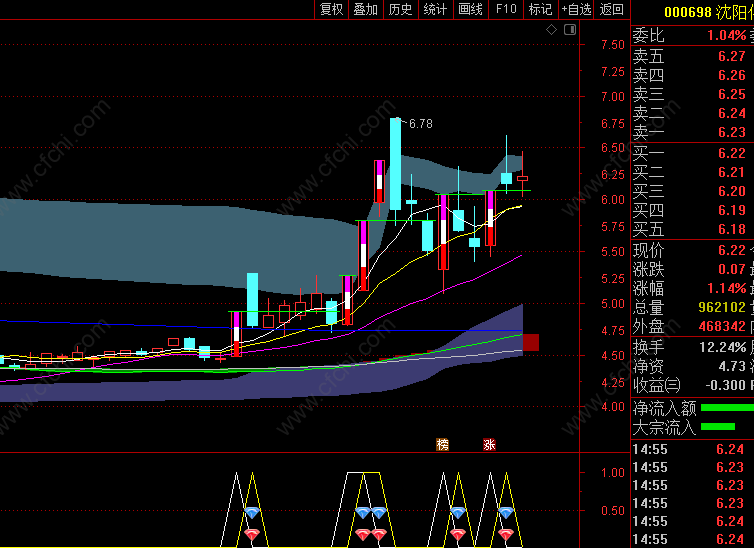Open the 统计 statistics tool
Image resolution: width=754 pixels, height=548 pixels.
[436, 9]
